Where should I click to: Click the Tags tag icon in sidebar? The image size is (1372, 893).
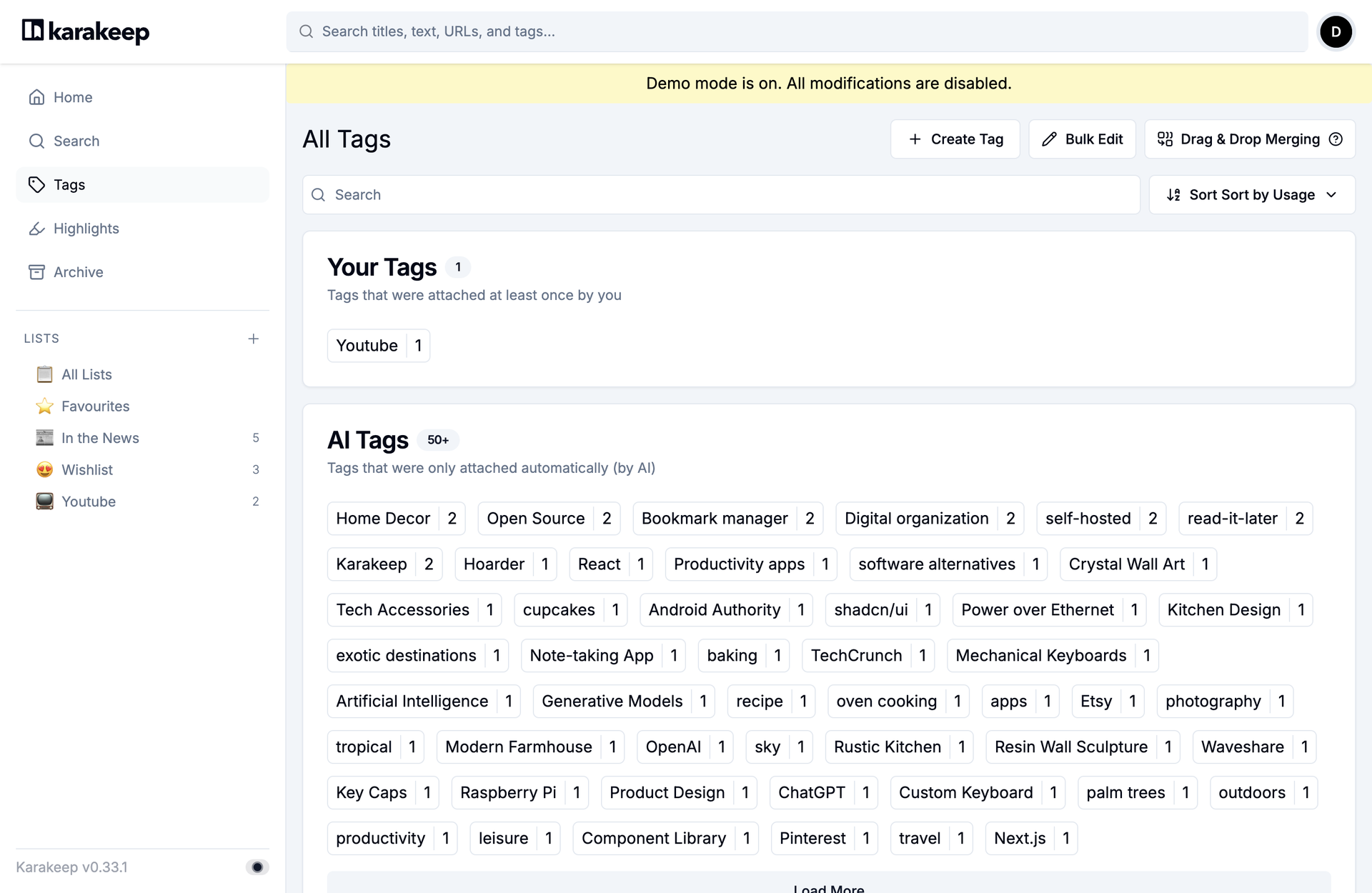click(36, 185)
